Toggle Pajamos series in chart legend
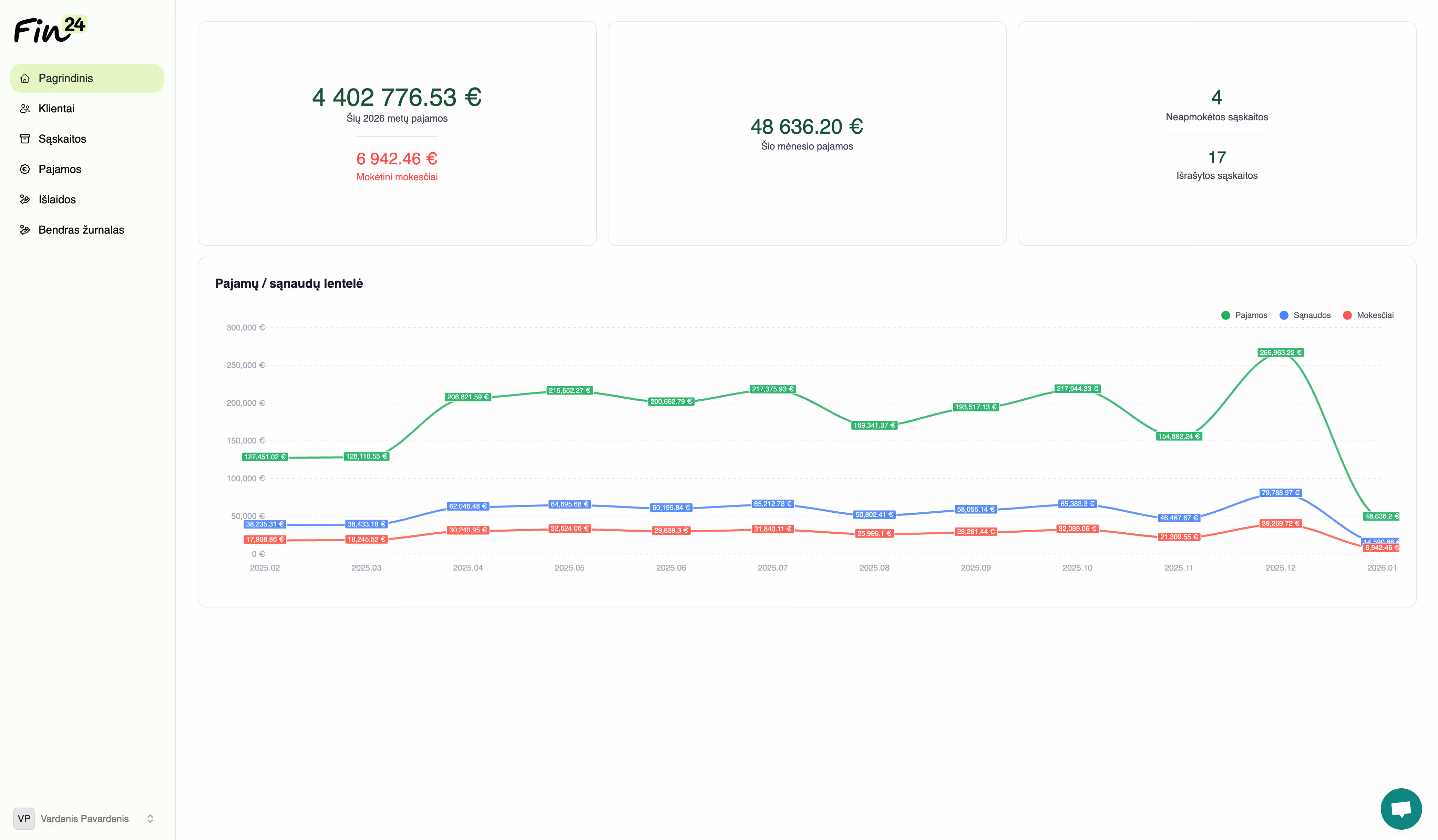This screenshot has width=1438, height=840. pos(1250,315)
